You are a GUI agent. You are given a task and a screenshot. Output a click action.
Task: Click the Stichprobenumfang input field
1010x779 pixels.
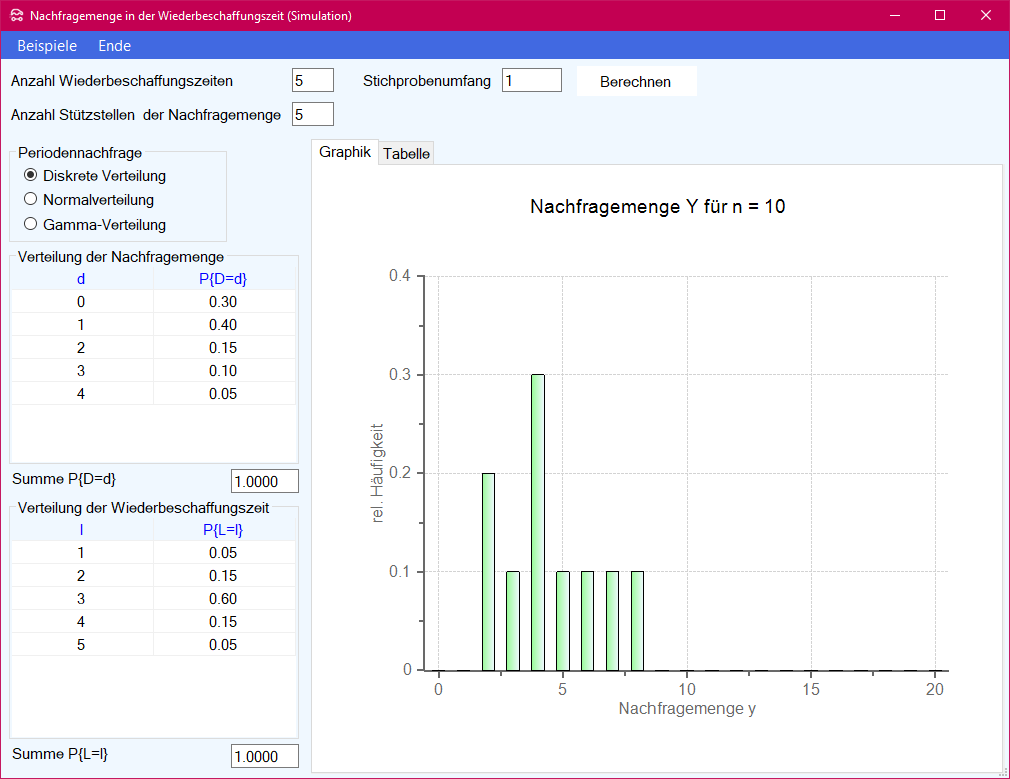pyautogui.click(x=531, y=80)
